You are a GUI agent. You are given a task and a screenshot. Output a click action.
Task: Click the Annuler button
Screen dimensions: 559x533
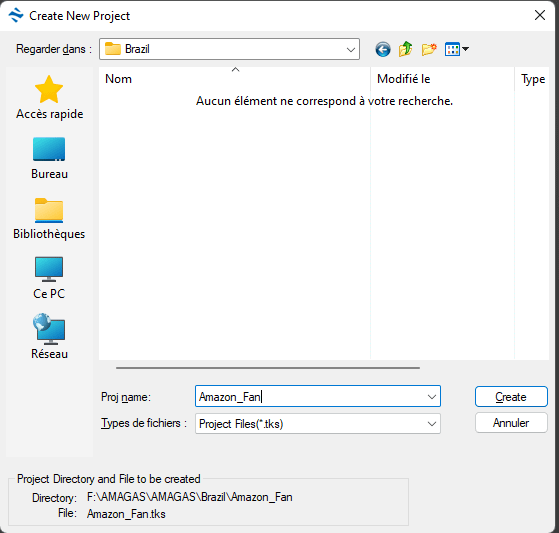[511, 423]
